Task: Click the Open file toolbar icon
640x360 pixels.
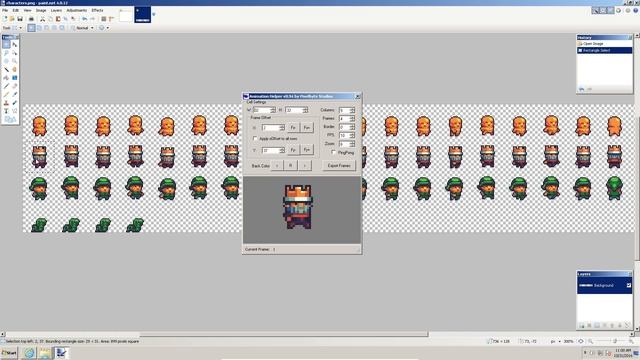Action: click(11, 19)
